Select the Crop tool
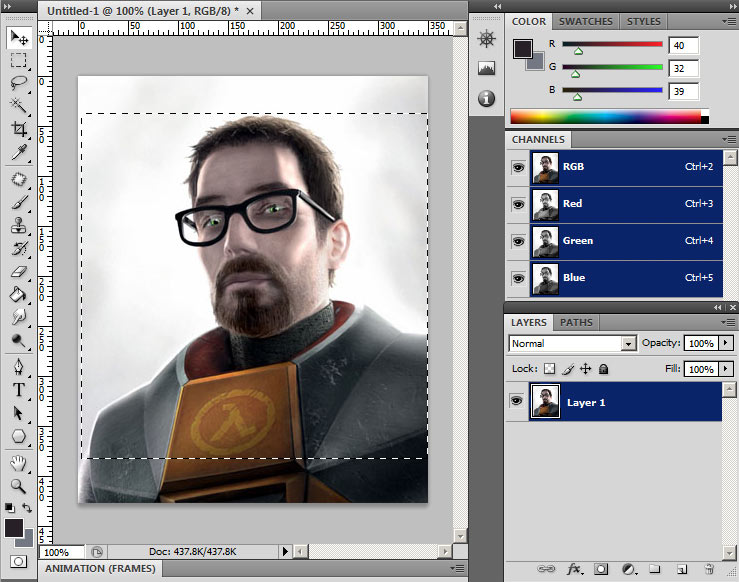 (x=19, y=129)
